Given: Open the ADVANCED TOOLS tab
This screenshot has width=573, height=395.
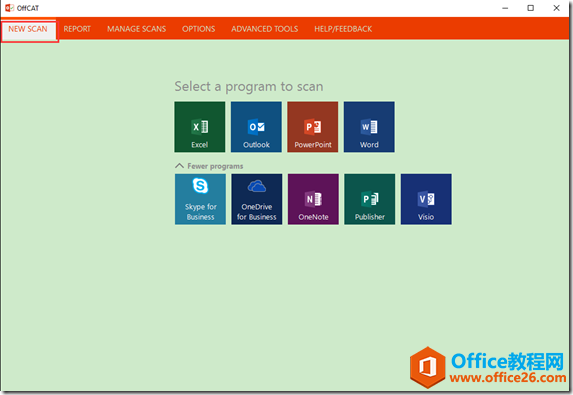Looking at the screenshot, I should point(265,29).
